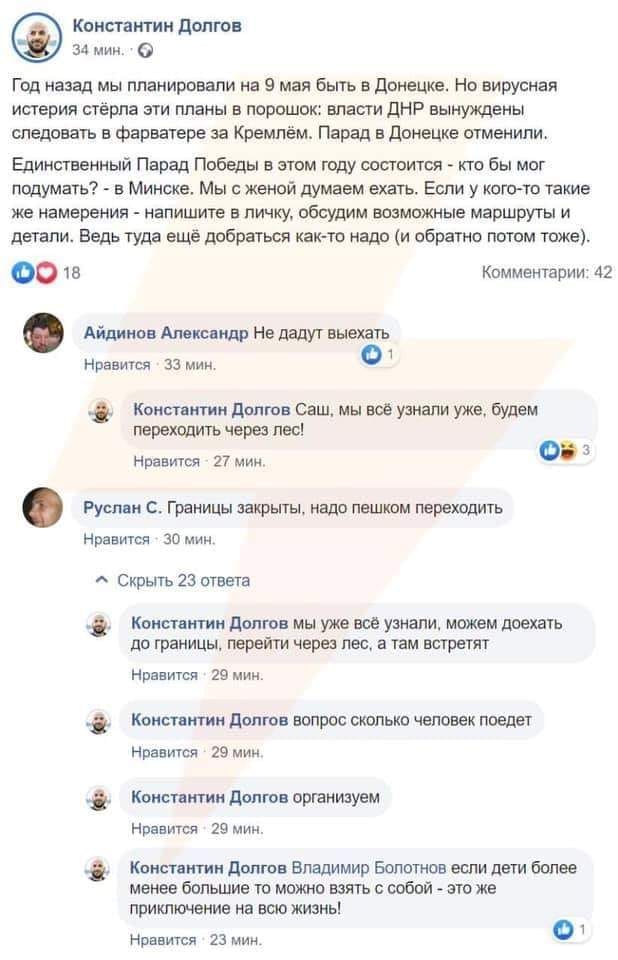The image size is (618, 960).
Task: Like the 'вопрос сколько человек поедет' reply
Action: pyautogui.click(x=165, y=751)
